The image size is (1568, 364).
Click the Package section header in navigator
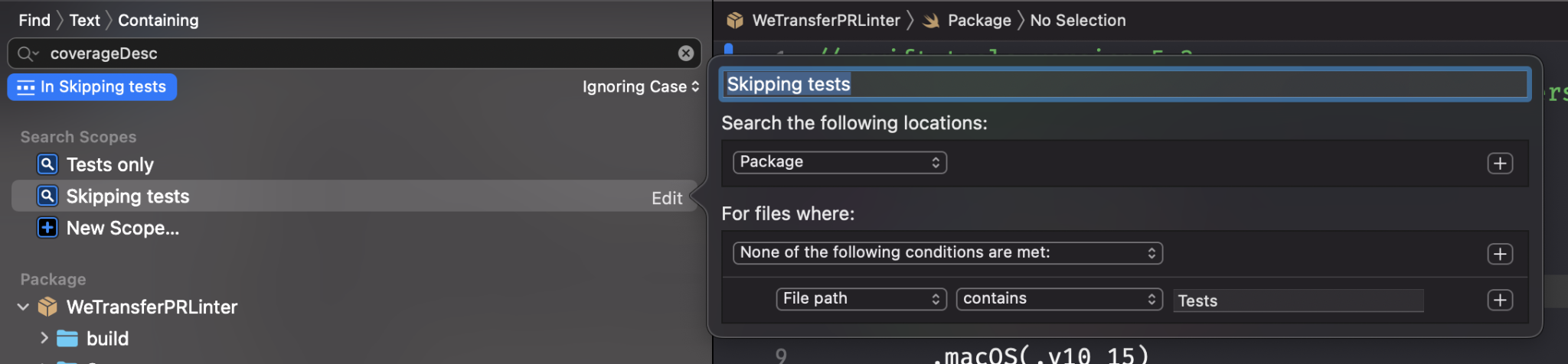point(53,279)
